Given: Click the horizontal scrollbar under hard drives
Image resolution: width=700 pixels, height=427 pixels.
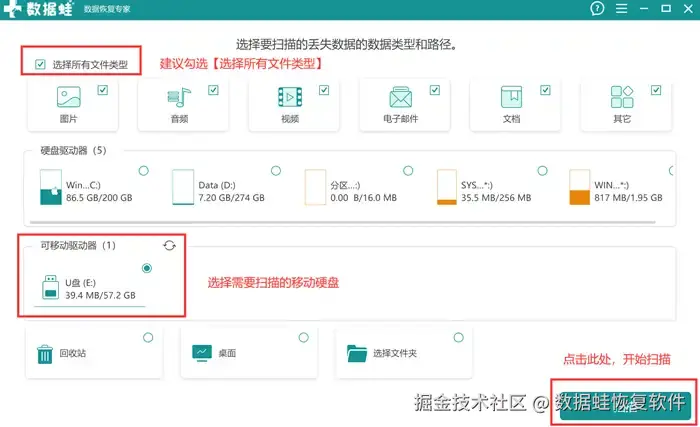Looking at the screenshot, I should [342, 222].
